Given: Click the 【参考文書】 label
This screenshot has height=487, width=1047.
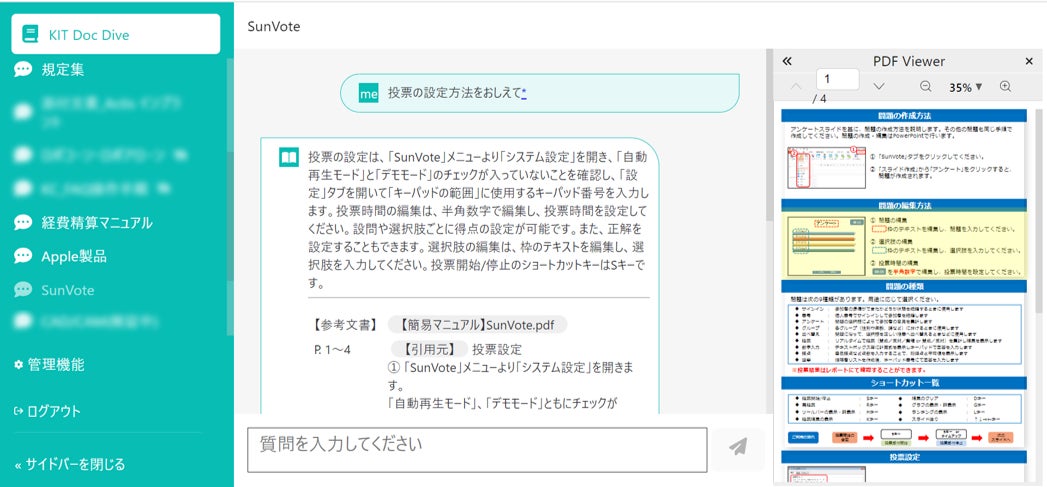Looking at the screenshot, I should [x=345, y=325].
